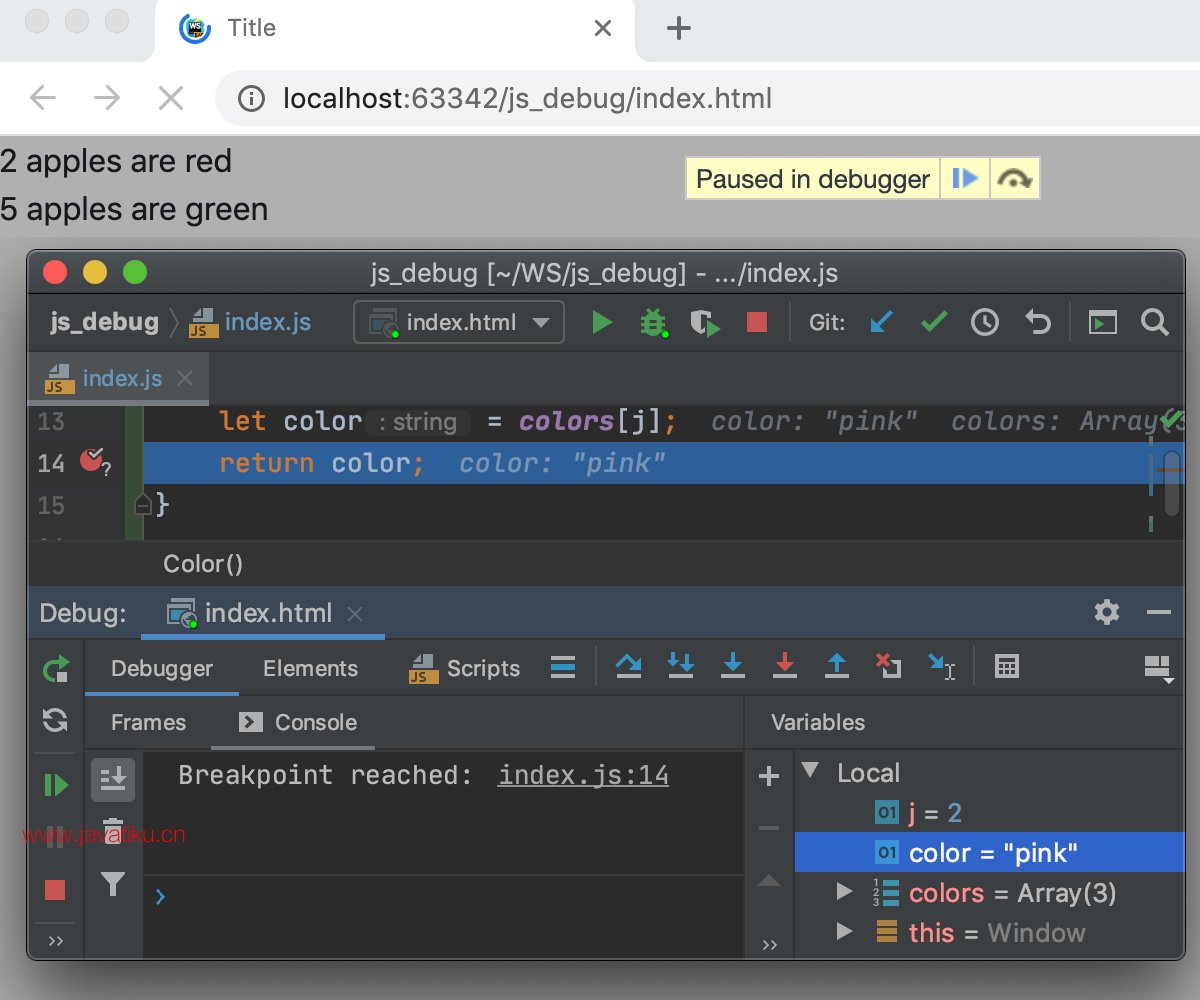Viewport: 1200px width, 1000px height.
Task: Open Search Everywhere magnifier
Action: pyautogui.click(x=1154, y=322)
